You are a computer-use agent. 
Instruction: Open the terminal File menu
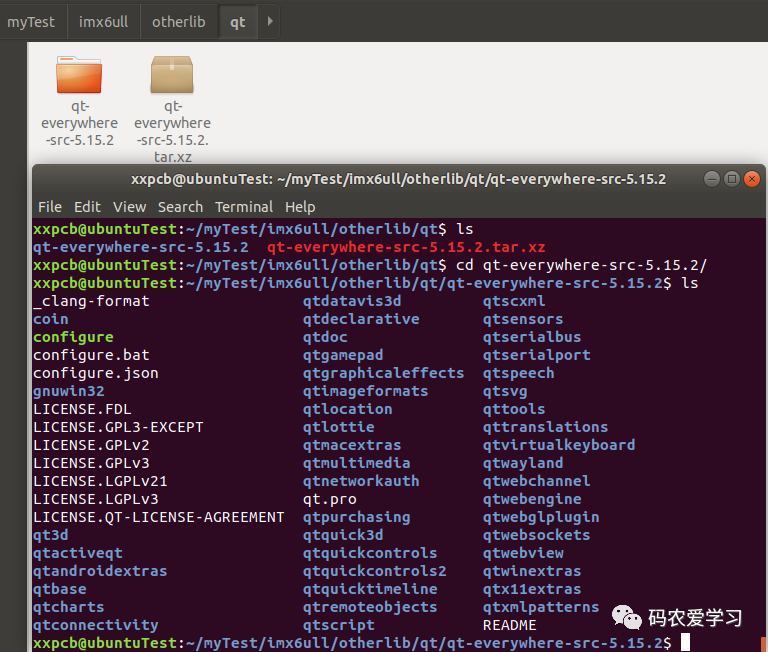50,207
